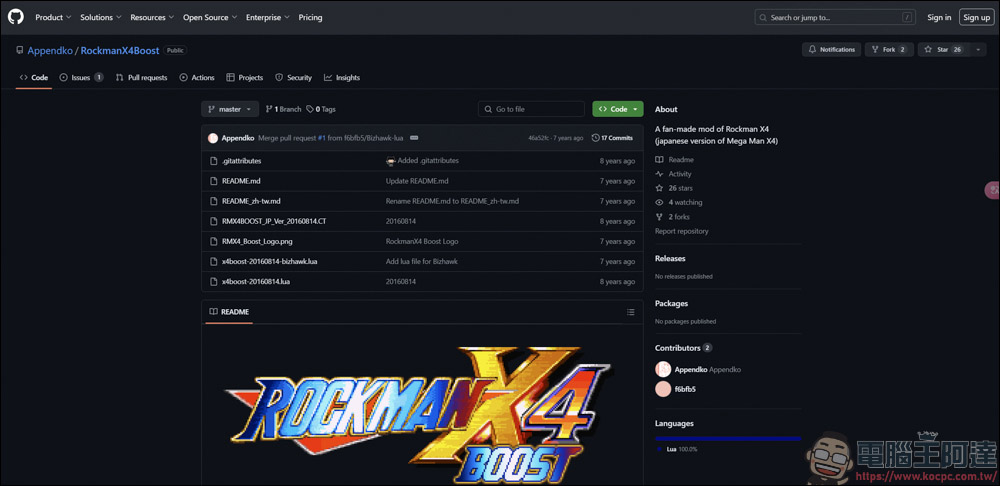Image resolution: width=1000 pixels, height=486 pixels.
Task: Open the Releases section heading
Action: click(x=670, y=259)
